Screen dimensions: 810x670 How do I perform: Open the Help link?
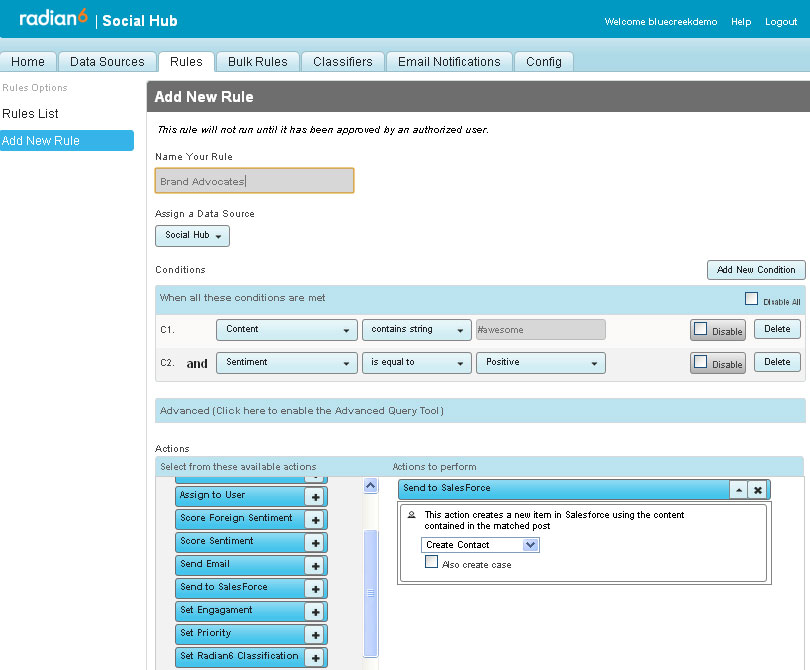741,22
